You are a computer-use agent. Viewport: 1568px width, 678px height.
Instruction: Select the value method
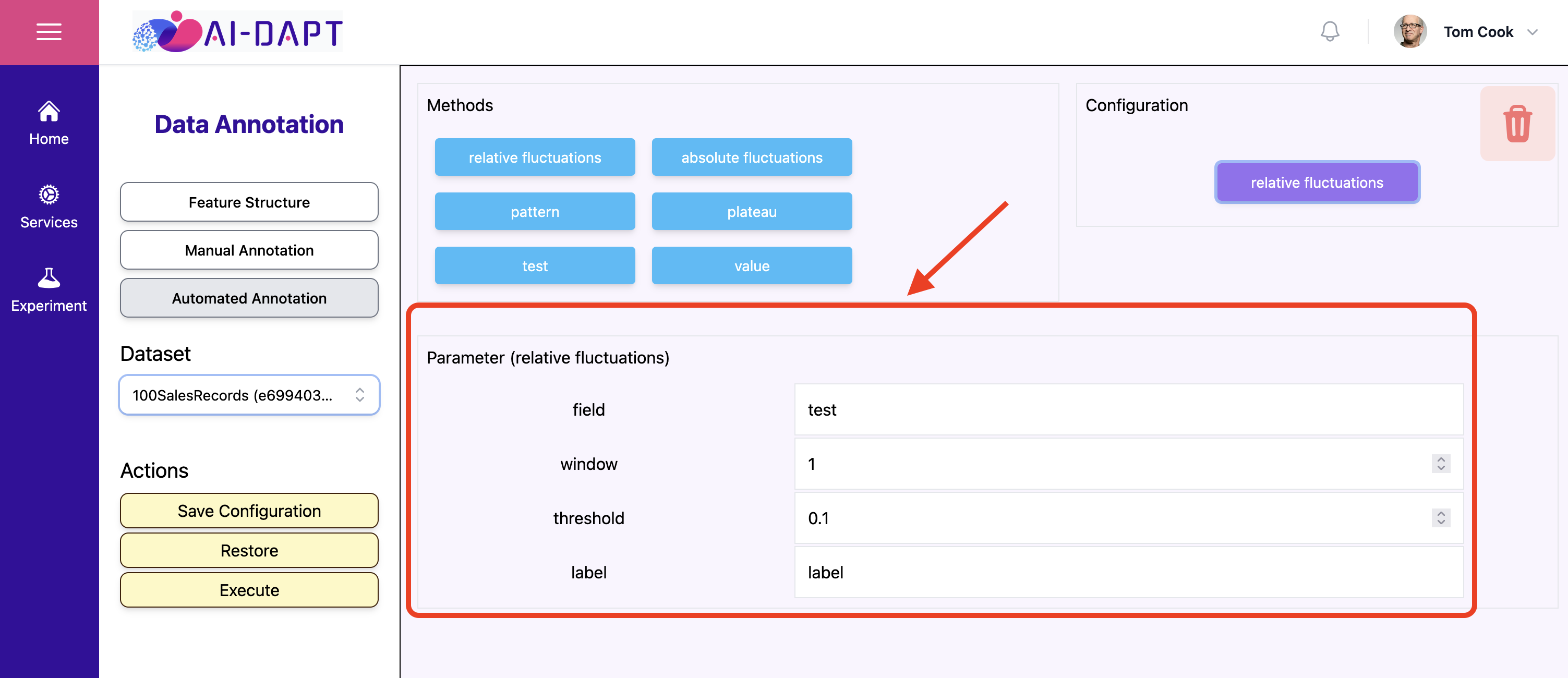(752, 265)
